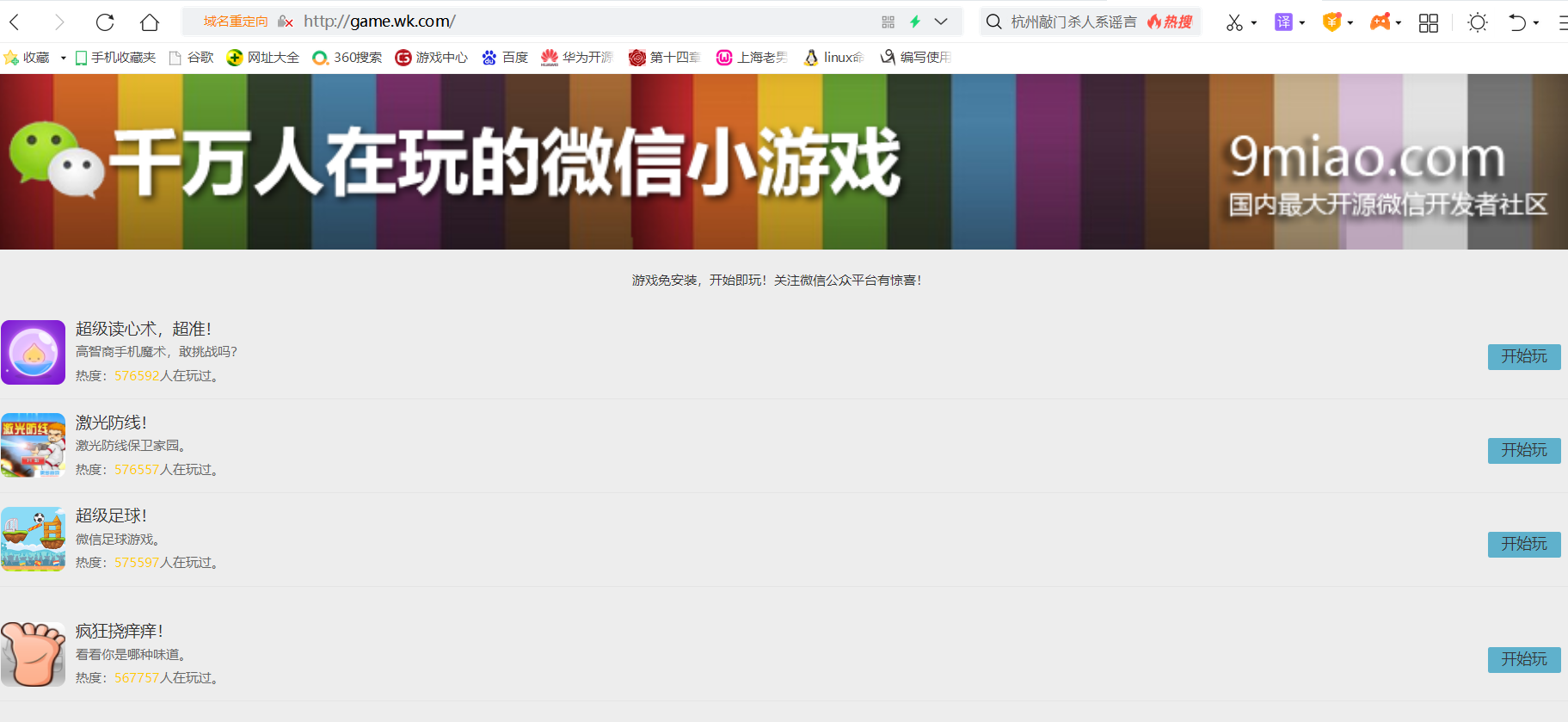The image size is (1568, 722).
Task: Click the text 激光防线保卫家园。
Action: point(131,446)
